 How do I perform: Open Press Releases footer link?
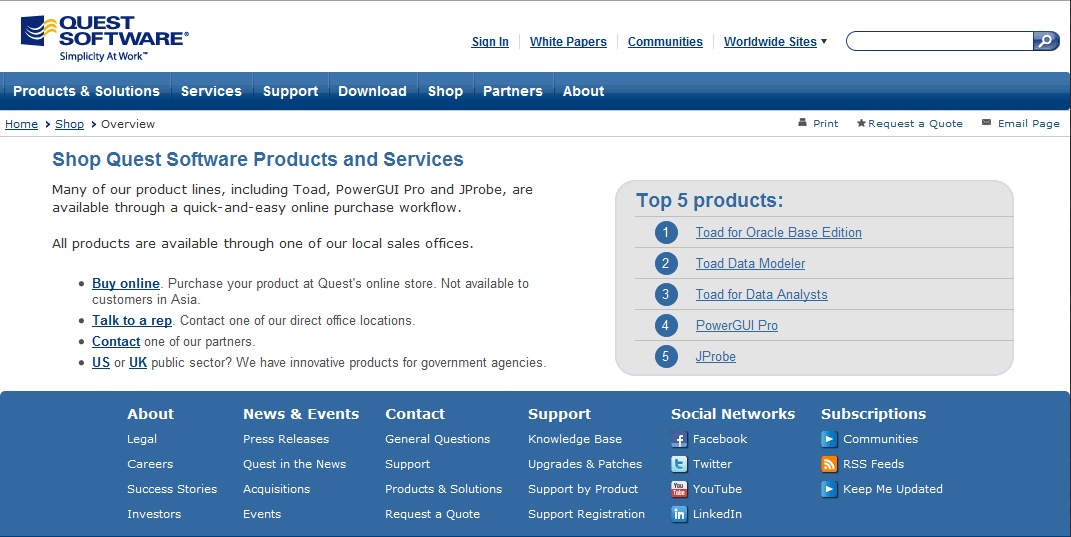point(286,439)
